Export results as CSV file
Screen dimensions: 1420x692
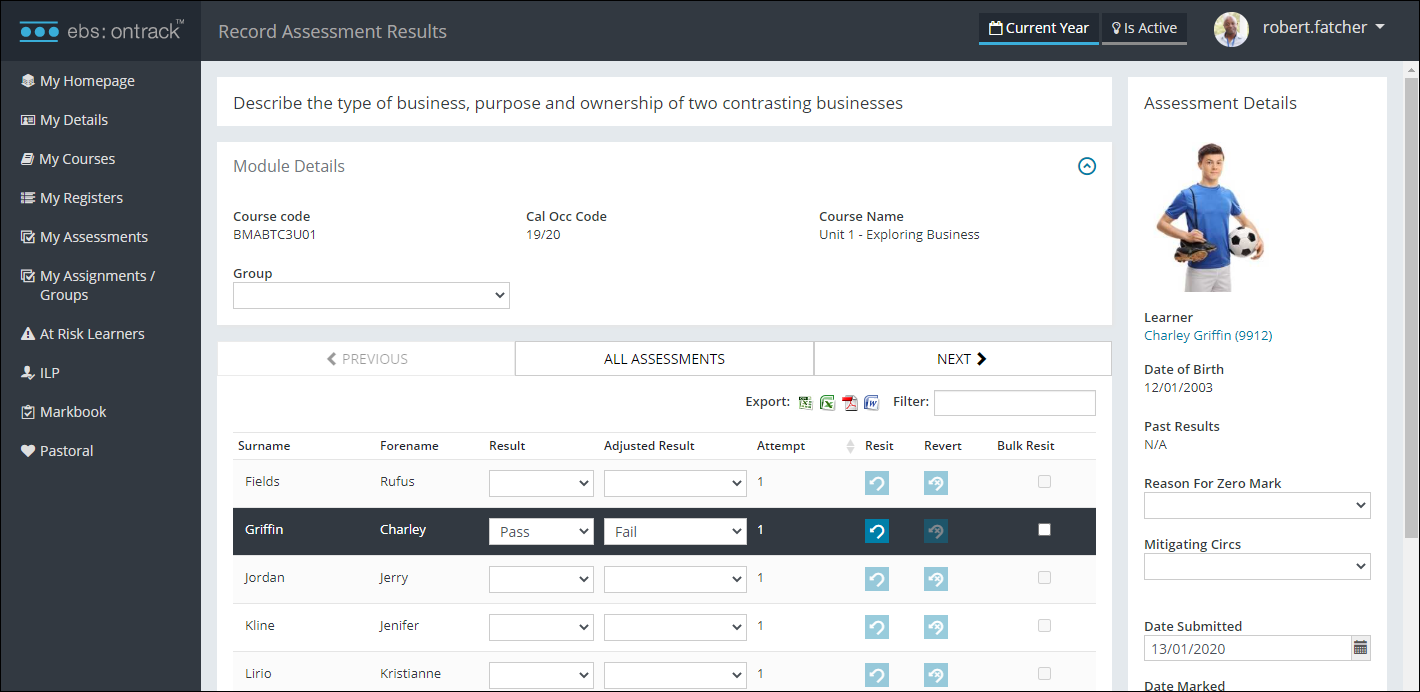click(805, 403)
